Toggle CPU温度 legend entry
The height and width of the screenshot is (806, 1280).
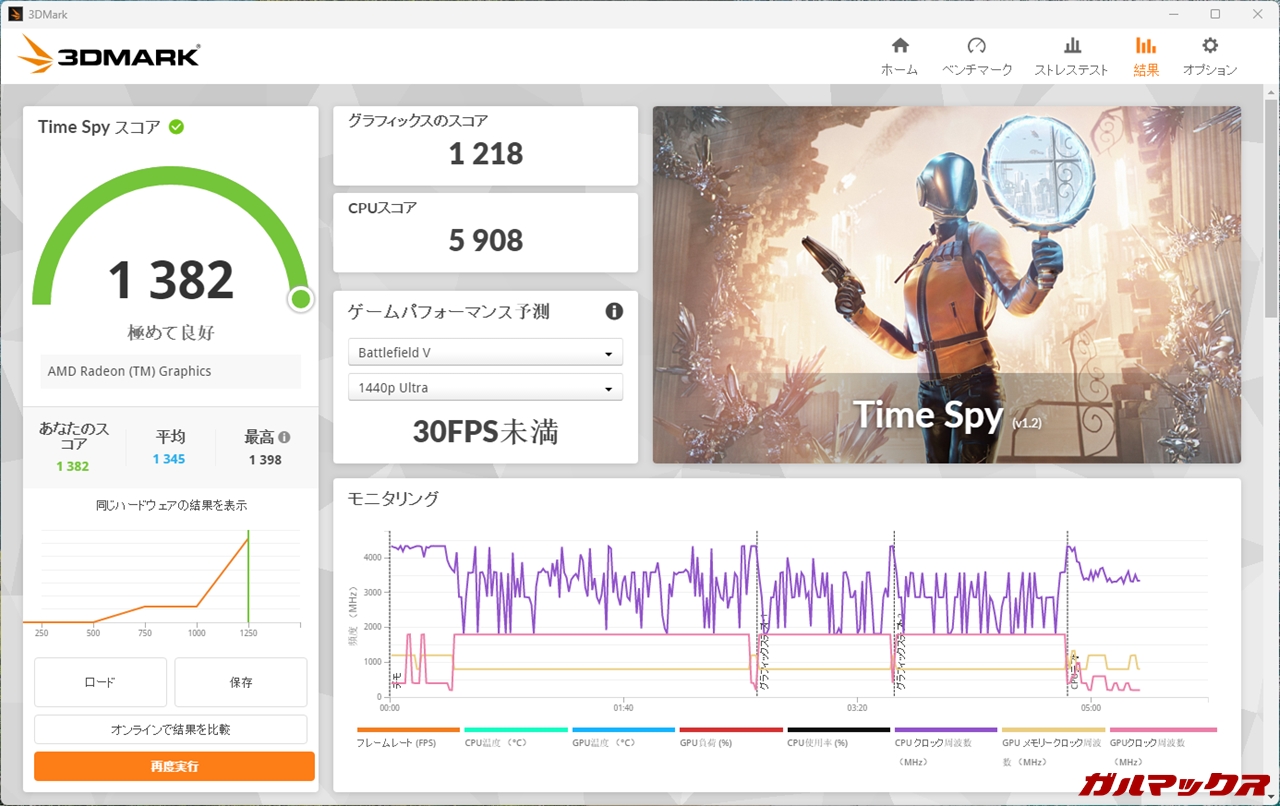click(x=516, y=738)
